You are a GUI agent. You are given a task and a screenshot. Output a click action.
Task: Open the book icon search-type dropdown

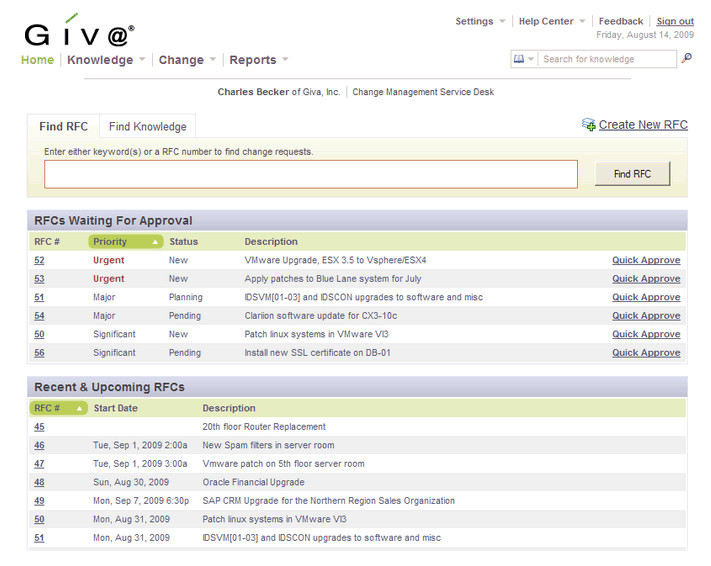click(x=524, y=59)
